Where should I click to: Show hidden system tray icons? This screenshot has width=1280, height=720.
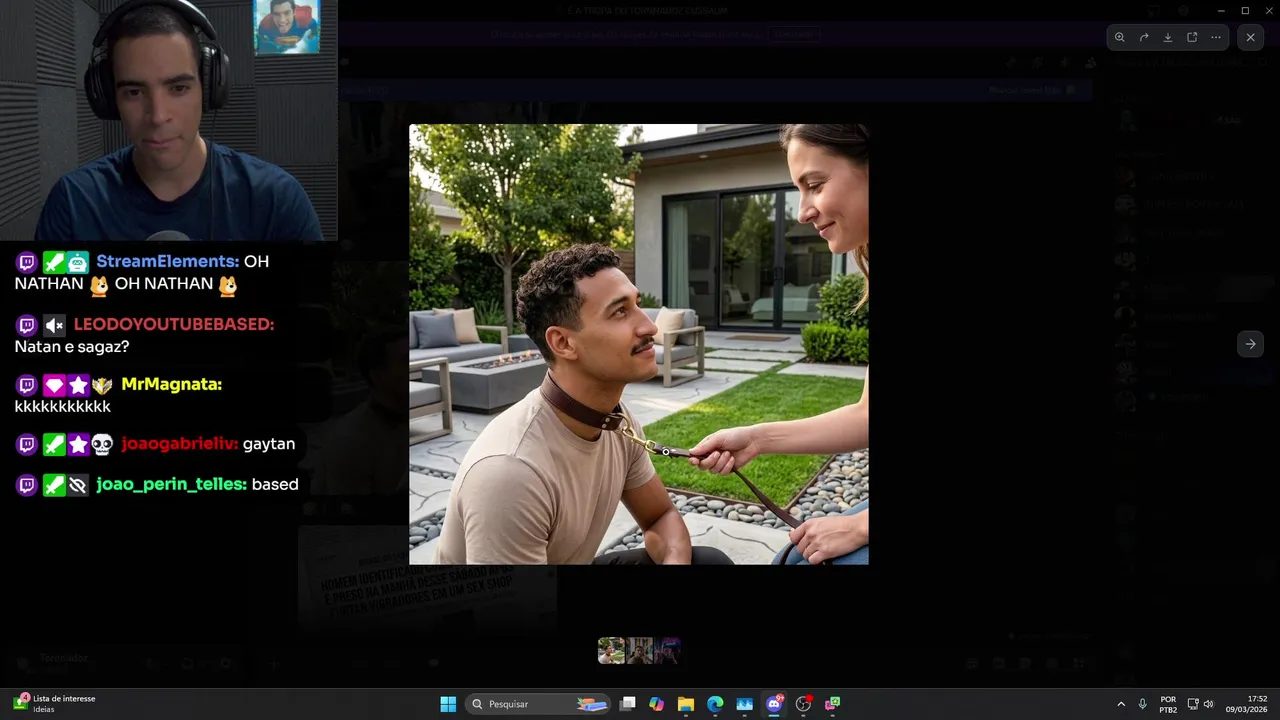pos(1120,704)
